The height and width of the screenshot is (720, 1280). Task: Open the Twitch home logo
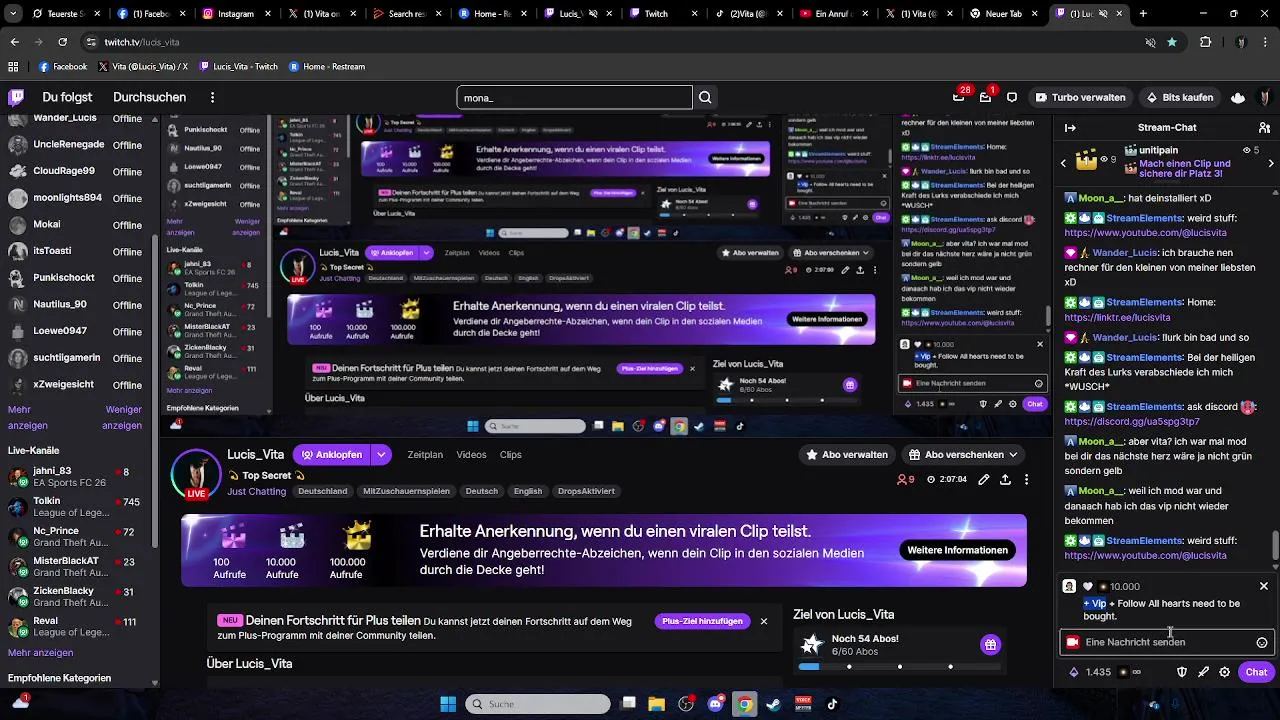tap(17, 97)
